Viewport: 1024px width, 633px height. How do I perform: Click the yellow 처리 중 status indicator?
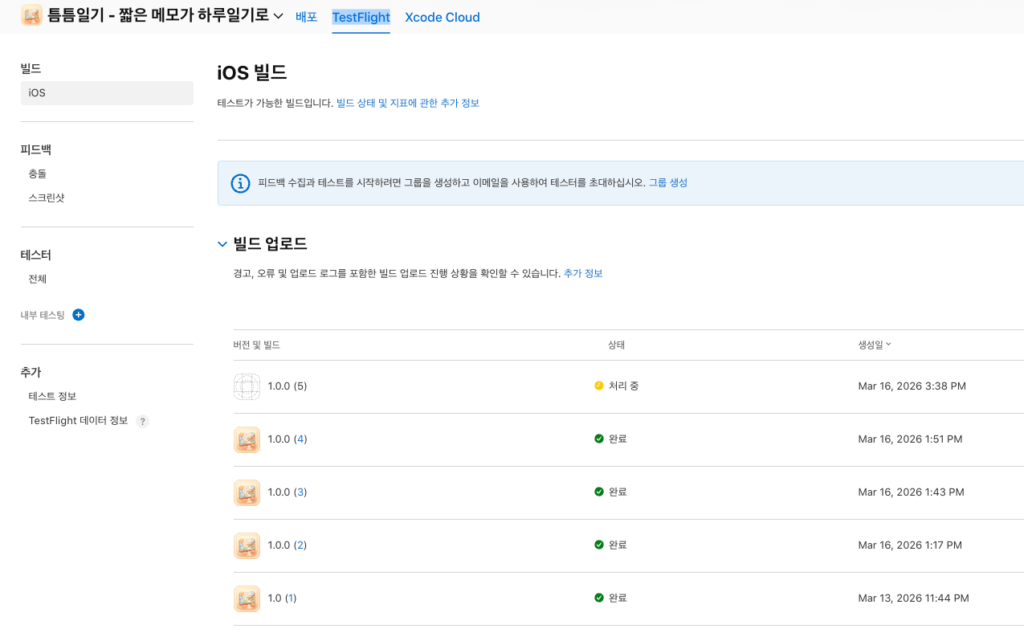click(599, 386)
